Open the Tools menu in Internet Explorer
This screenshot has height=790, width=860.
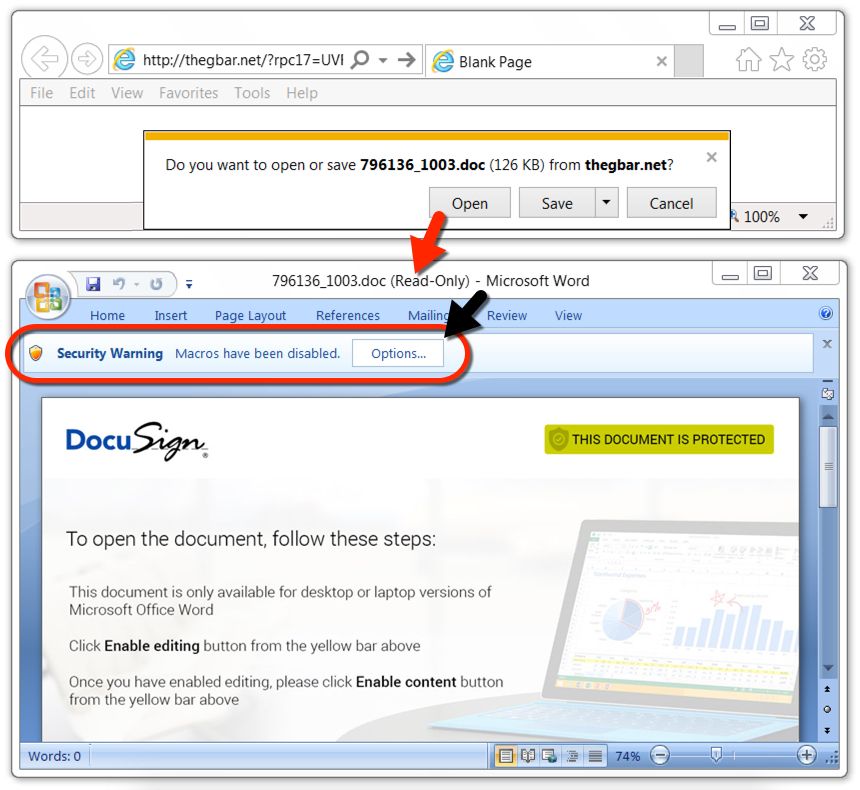pyautogui.click(x=252, y=93)
